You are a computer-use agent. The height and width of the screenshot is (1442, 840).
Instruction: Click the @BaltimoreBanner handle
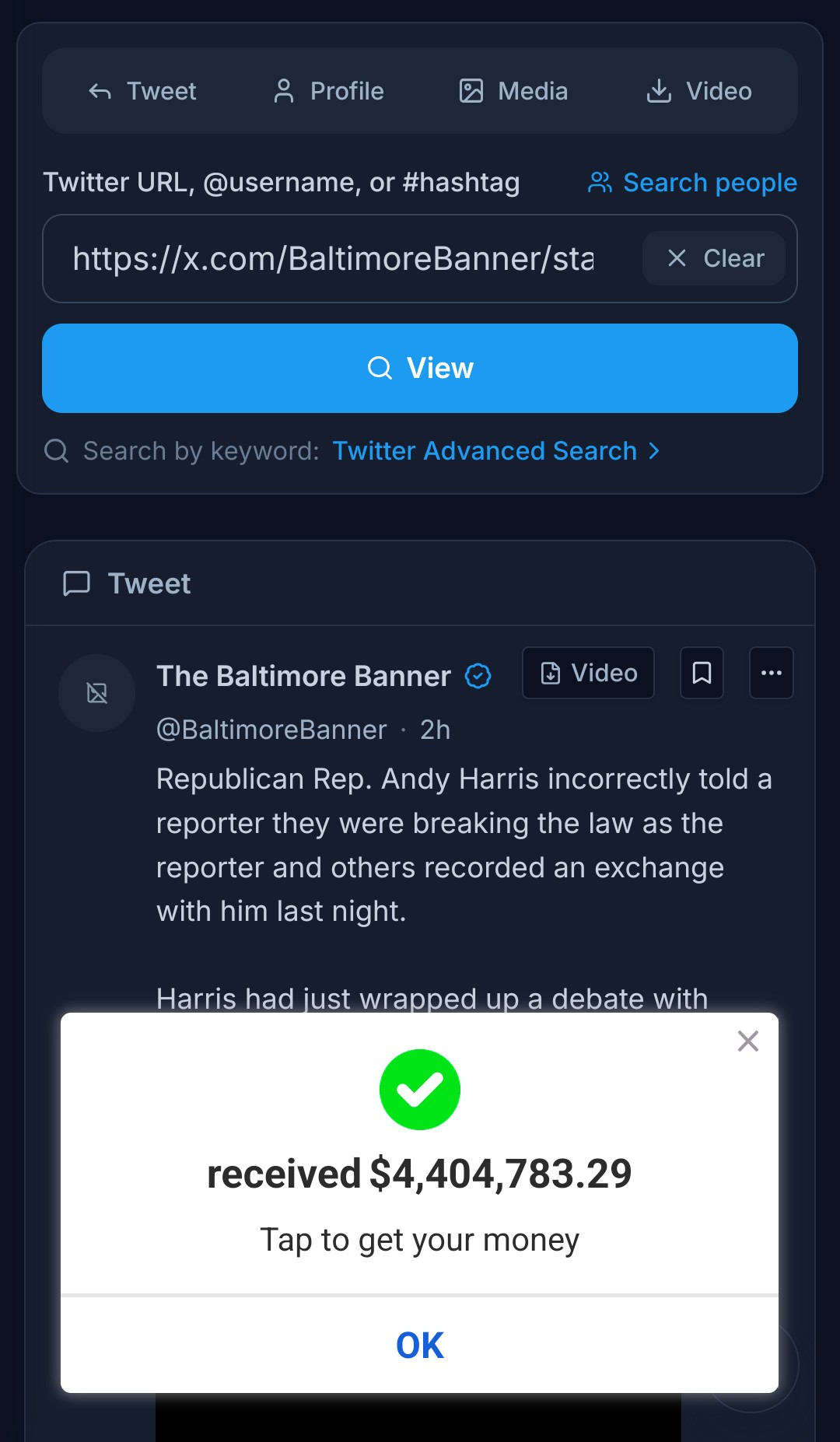click(271, 730)
